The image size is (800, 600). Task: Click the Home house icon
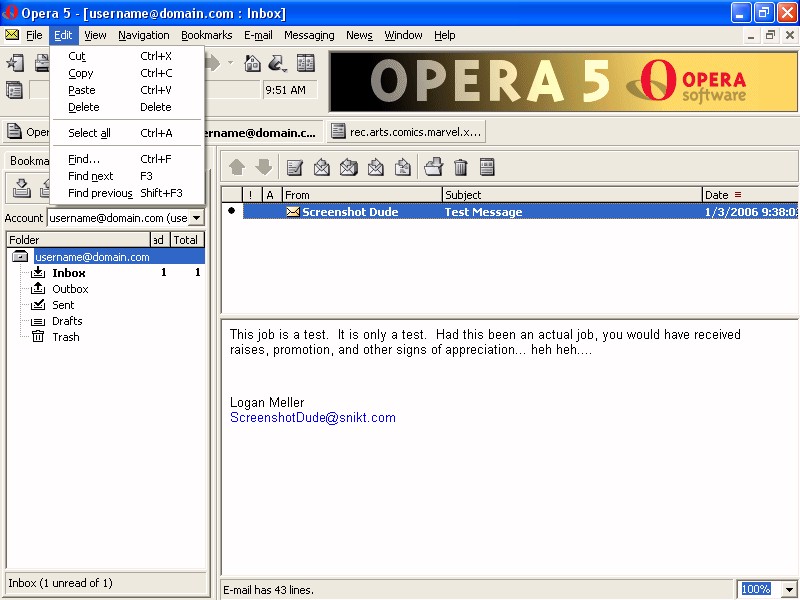[252, 63]
